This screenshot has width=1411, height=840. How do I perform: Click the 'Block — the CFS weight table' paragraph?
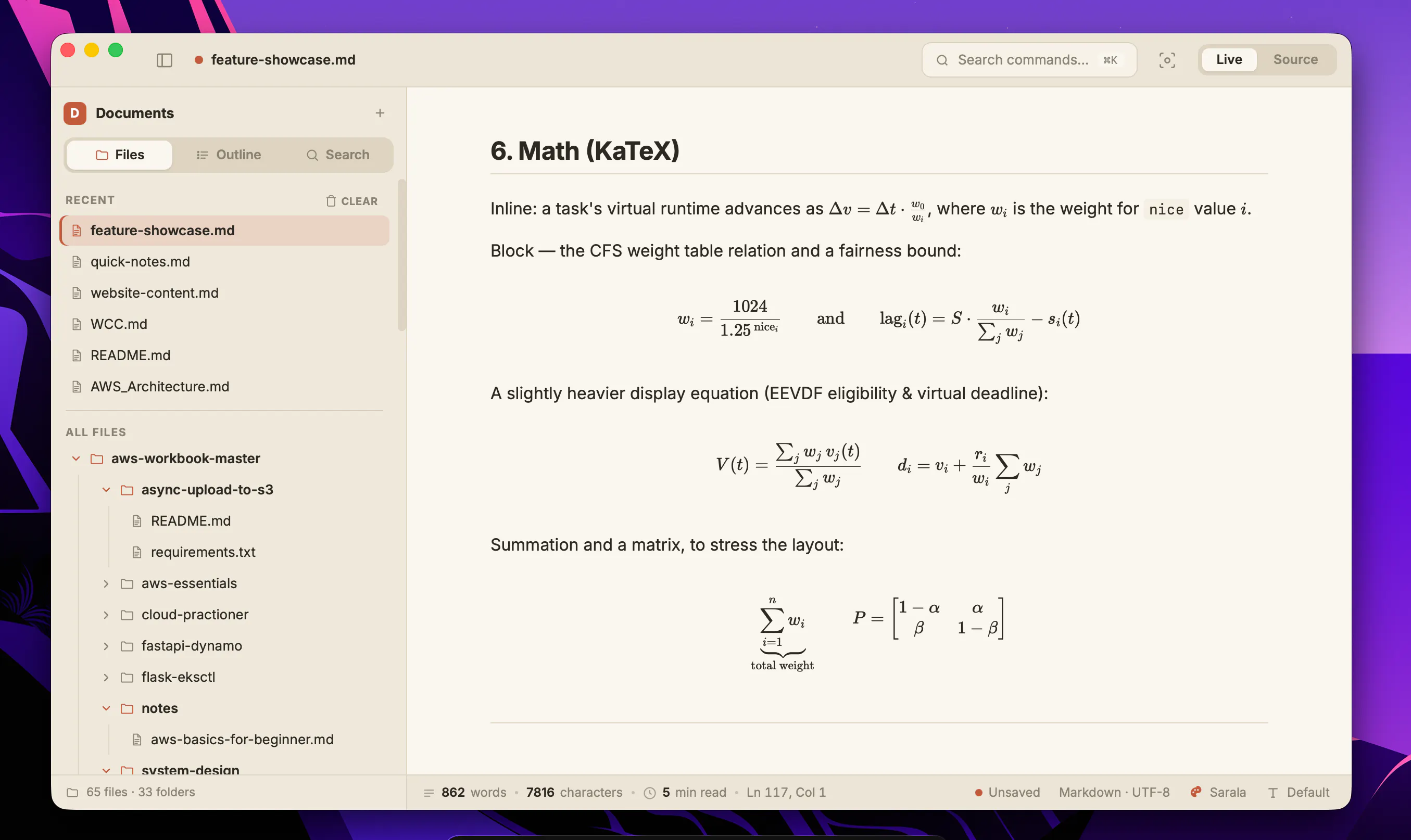(726, 251)
